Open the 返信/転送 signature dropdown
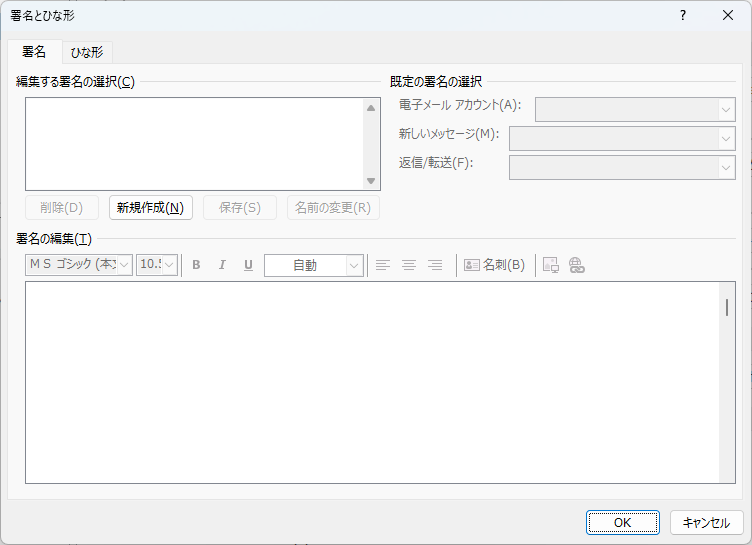 coord(726,167)
